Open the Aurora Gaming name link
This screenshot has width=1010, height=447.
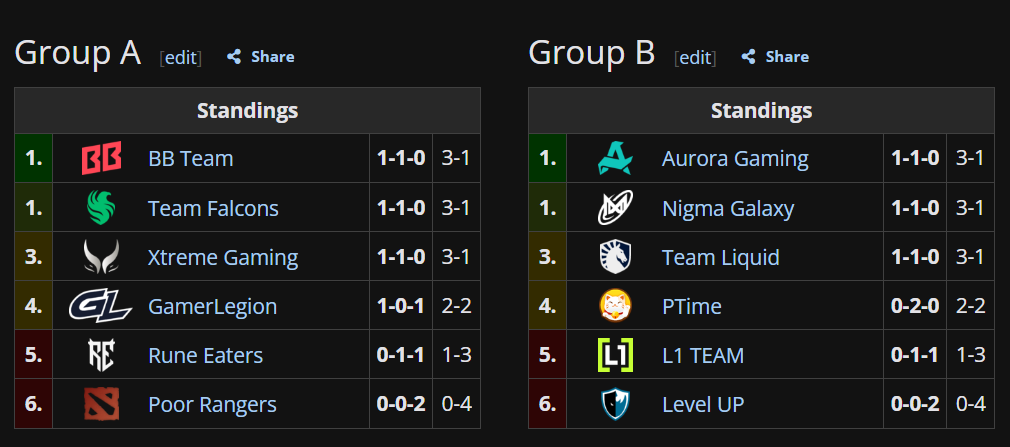[x=735, y=159]
